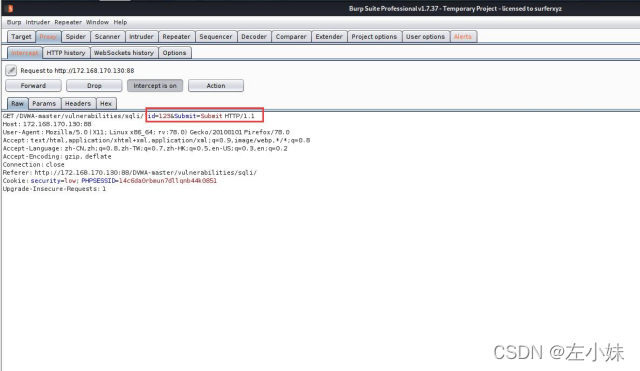Click the Referer header line
The height and width of the screenshot is (371, 640).
coord(130,173)
